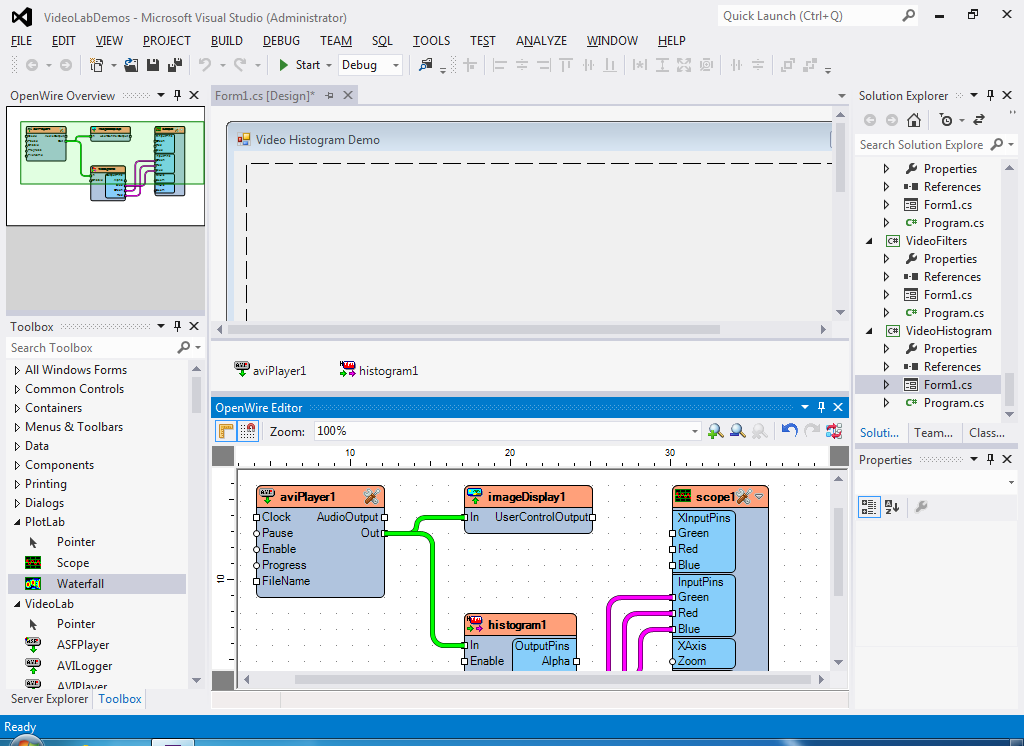This screenshot has width=1024, height=746.
Task: Collapse the VideoLab toolbox group
Action: (x=17, y=604)
